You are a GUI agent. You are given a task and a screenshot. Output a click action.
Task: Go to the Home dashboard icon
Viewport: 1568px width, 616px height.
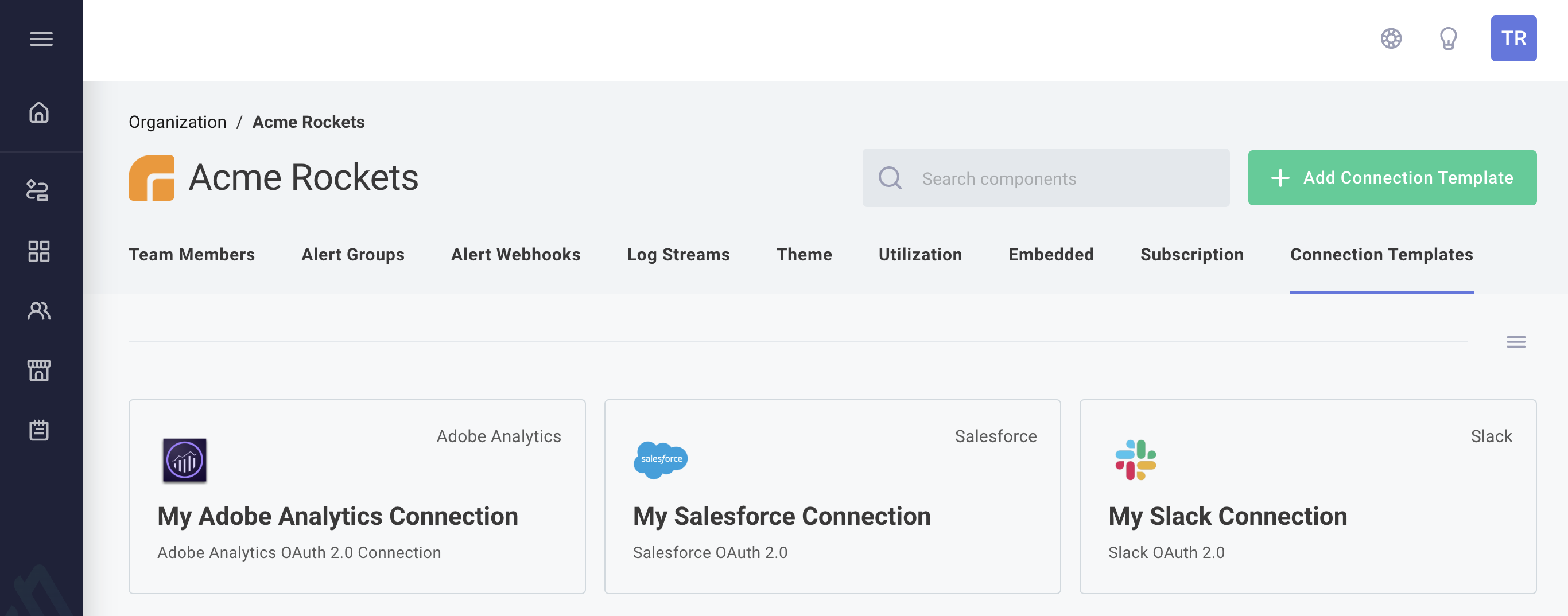click(39, 112)
